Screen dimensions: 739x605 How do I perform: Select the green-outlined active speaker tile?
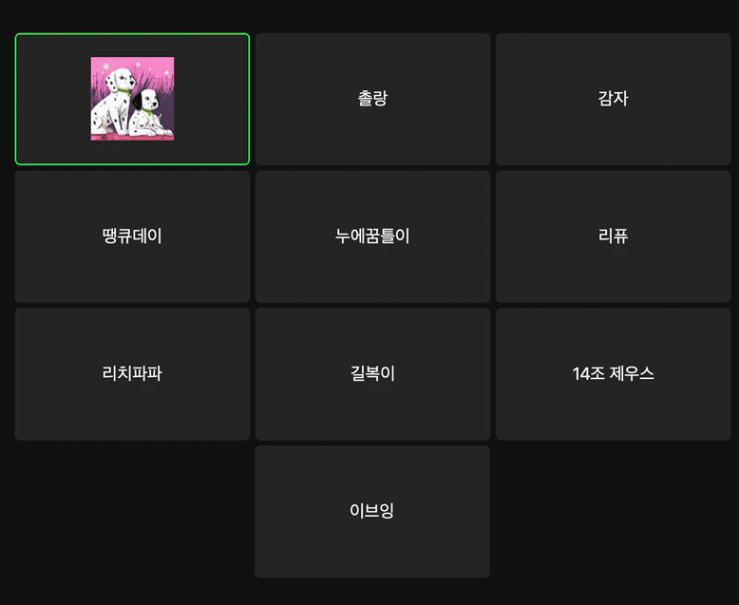132,99
